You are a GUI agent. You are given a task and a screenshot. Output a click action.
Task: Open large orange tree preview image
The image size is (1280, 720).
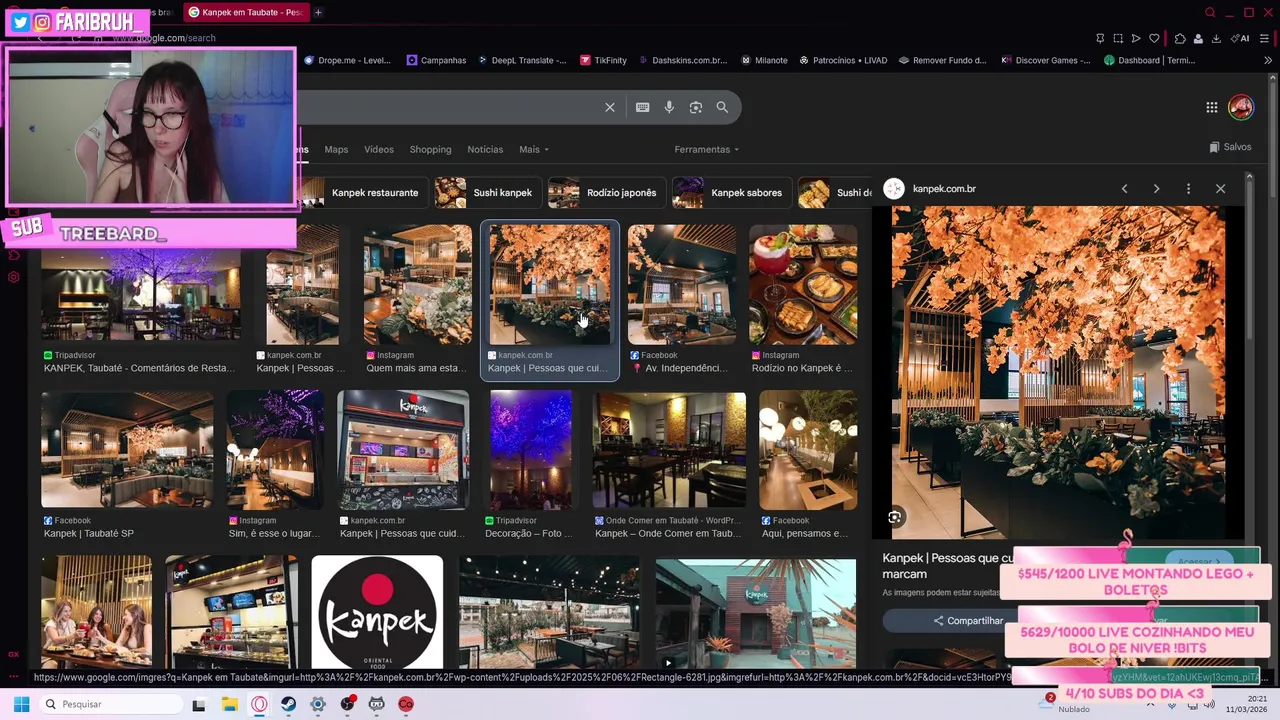click(x=1058, y=372)
